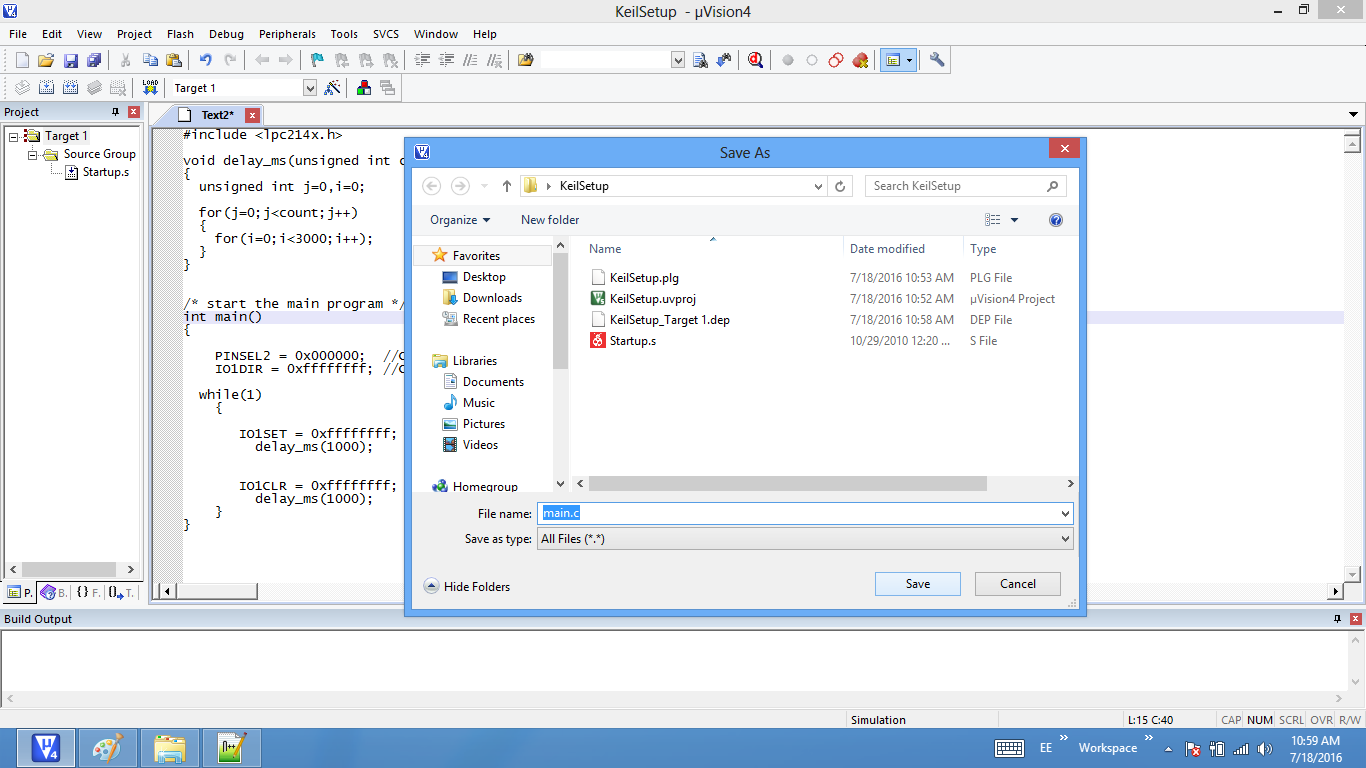Collapse folder pane via Hide Folders
Viewport: 1366px width, 768px height.
click(467, 587)
